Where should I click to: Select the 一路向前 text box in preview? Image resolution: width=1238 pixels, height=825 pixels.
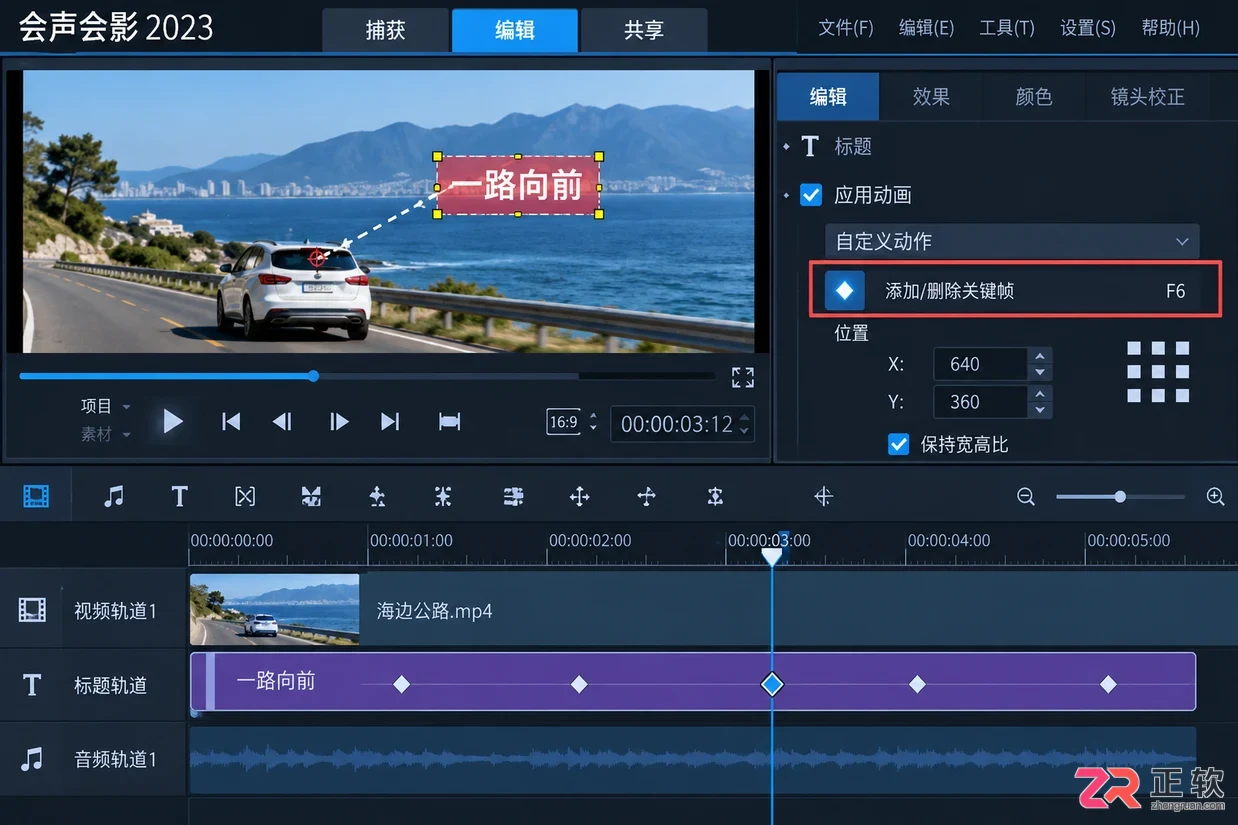coord(518,185)
